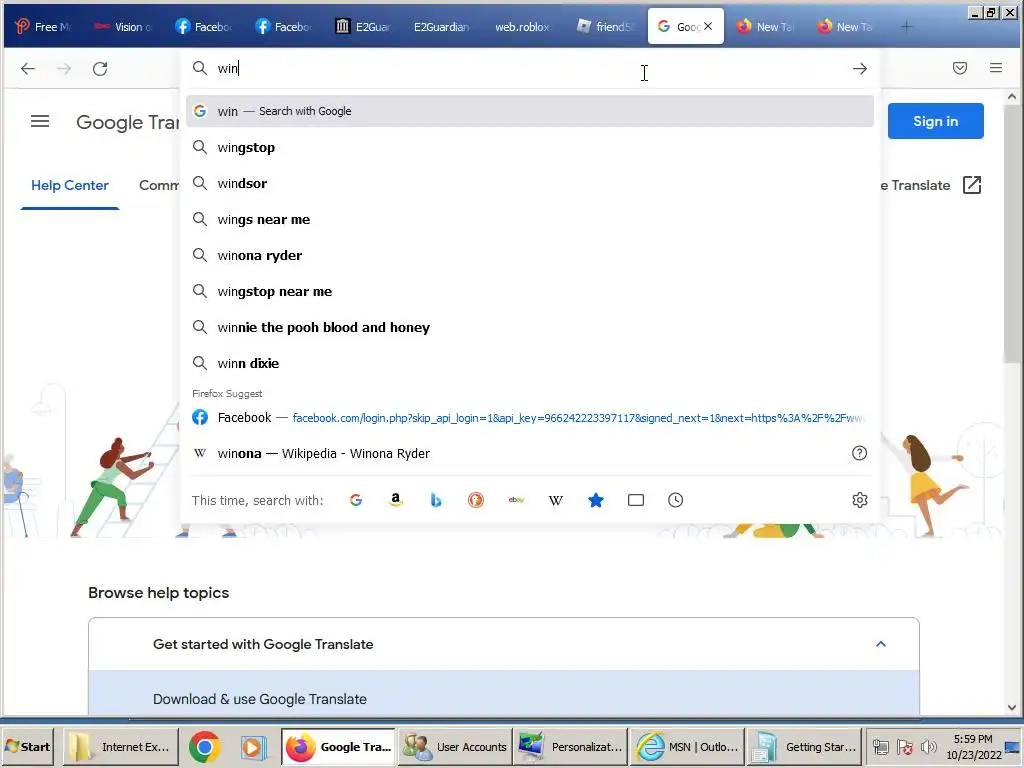Reload the page with refresh icon
The height and width of the screenshot is (768, 1024).
[x=100, y=69]
